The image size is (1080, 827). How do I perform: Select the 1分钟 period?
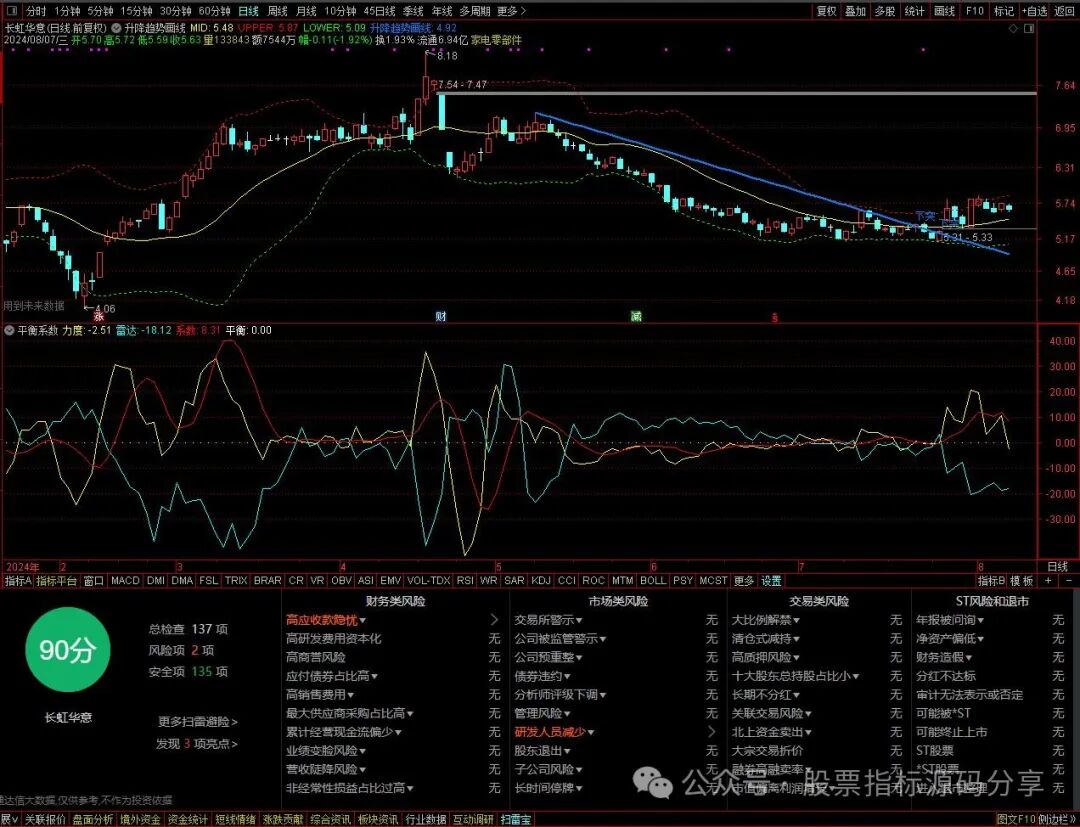click(67, 11)
